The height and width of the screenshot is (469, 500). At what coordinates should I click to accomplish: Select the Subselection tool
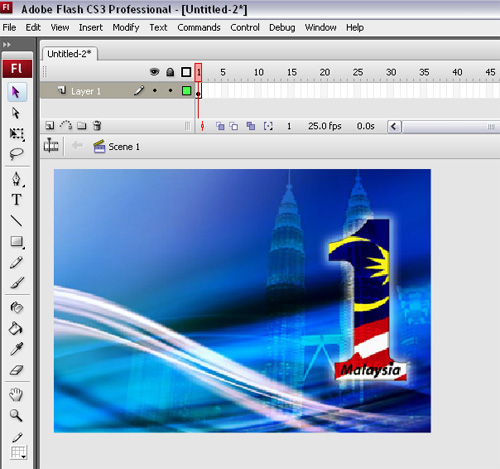click(x=16, y=113)
